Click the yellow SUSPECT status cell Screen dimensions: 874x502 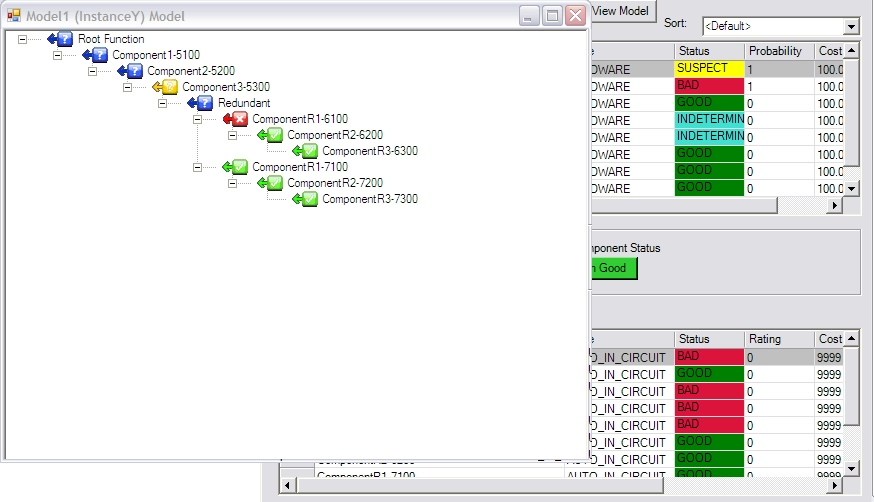(x=709, y=69)
